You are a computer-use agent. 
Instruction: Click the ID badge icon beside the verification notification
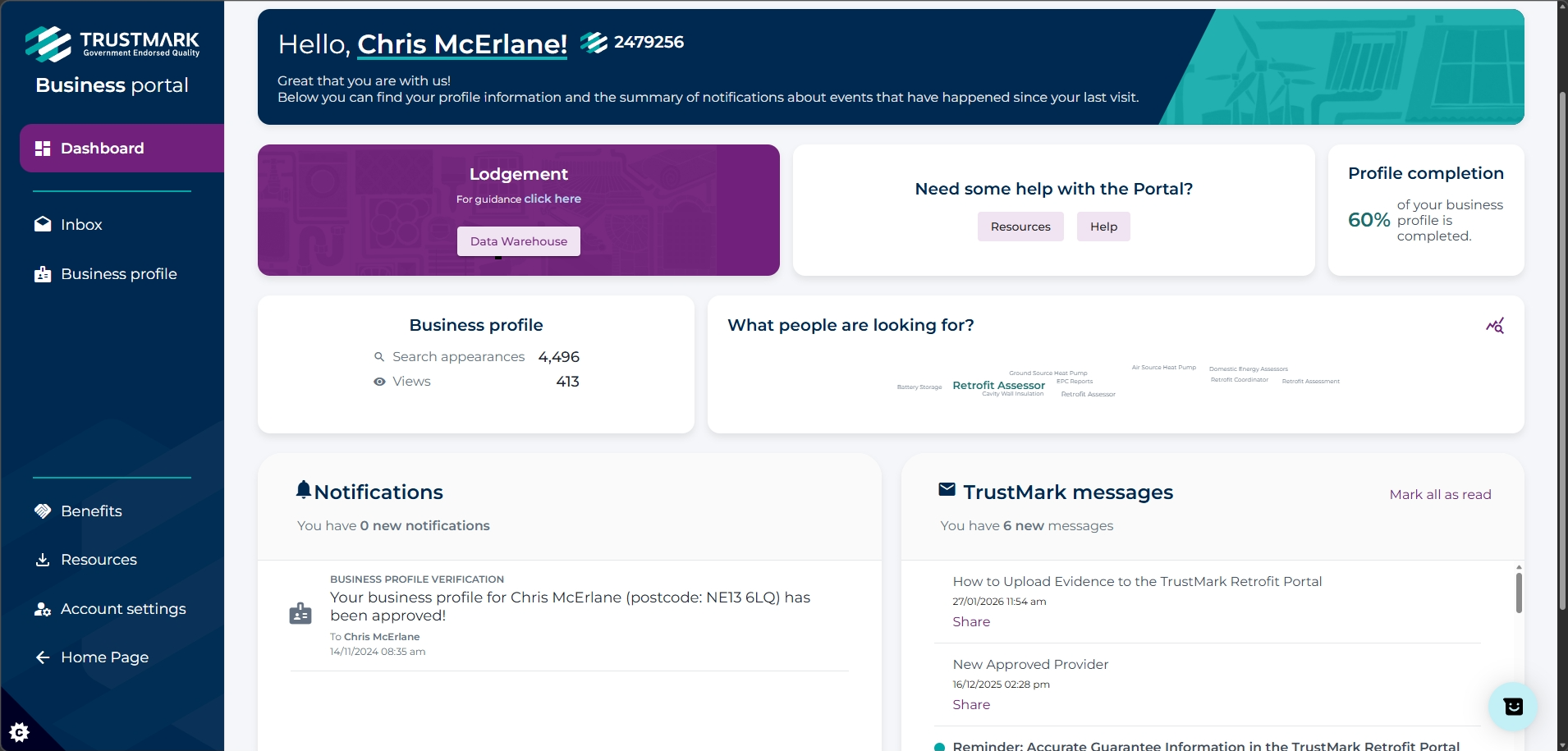[300, 614]
